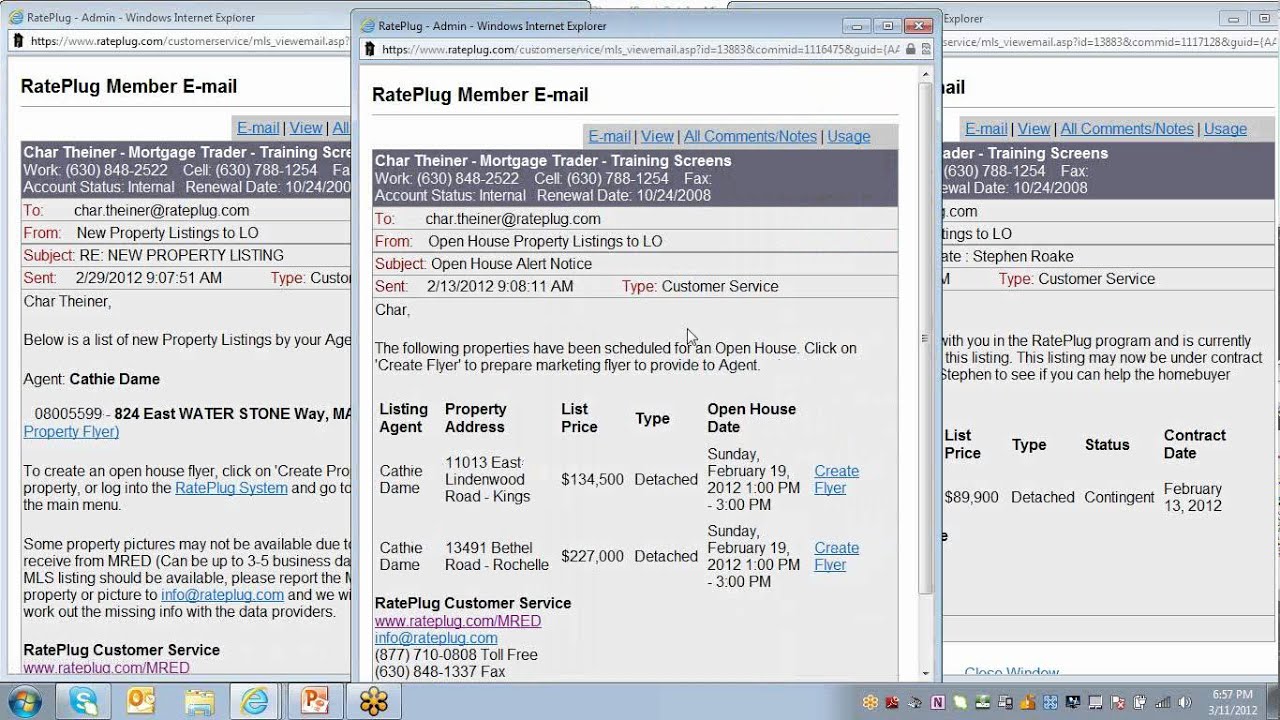Image resolution: width=1280 pixels, height=720 pixels.
Task: Open Windows Explorer folder on taskbar
Action: point(199,701)
